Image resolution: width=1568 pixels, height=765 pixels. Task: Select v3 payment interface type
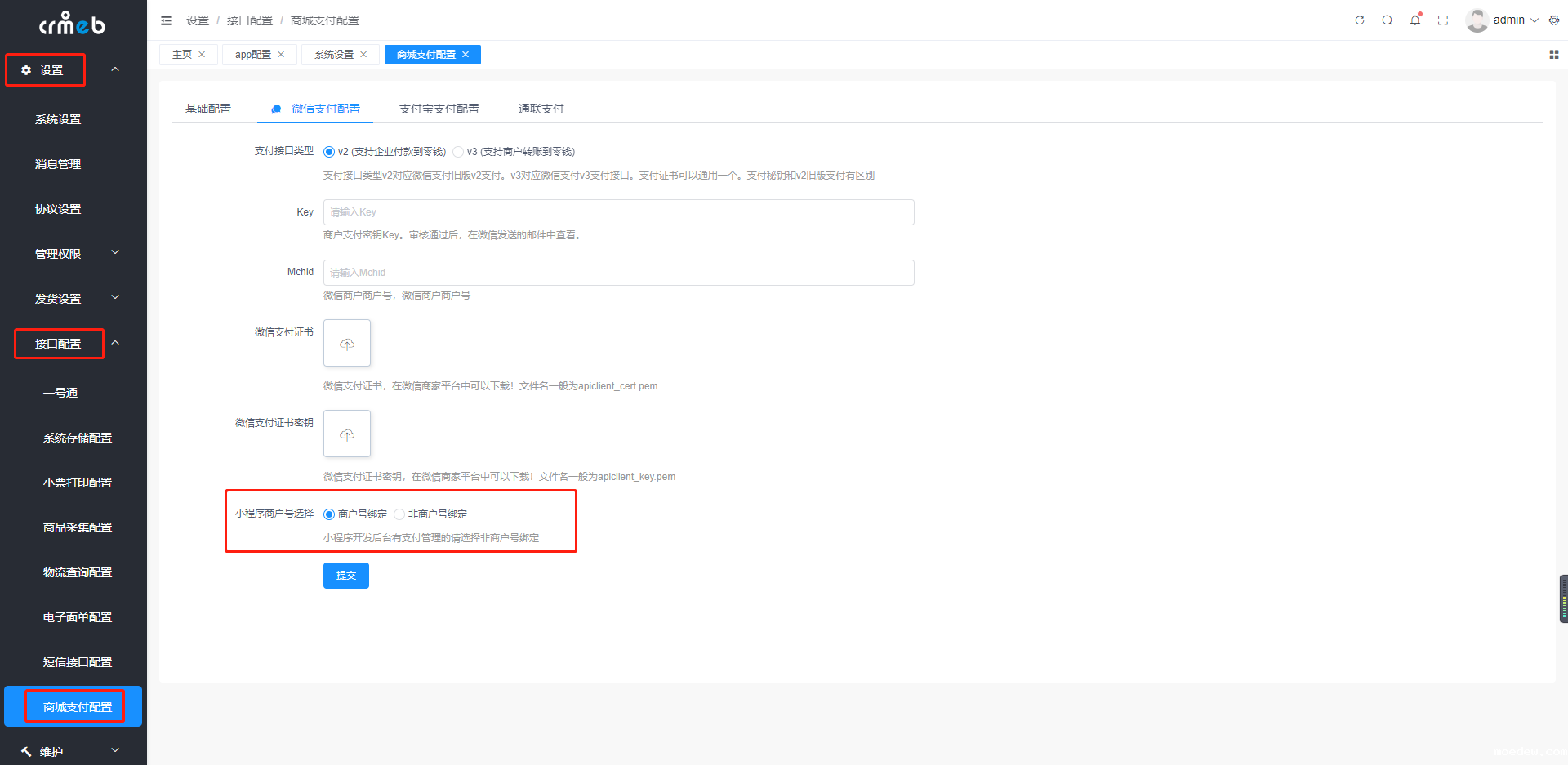click(459, 152)
